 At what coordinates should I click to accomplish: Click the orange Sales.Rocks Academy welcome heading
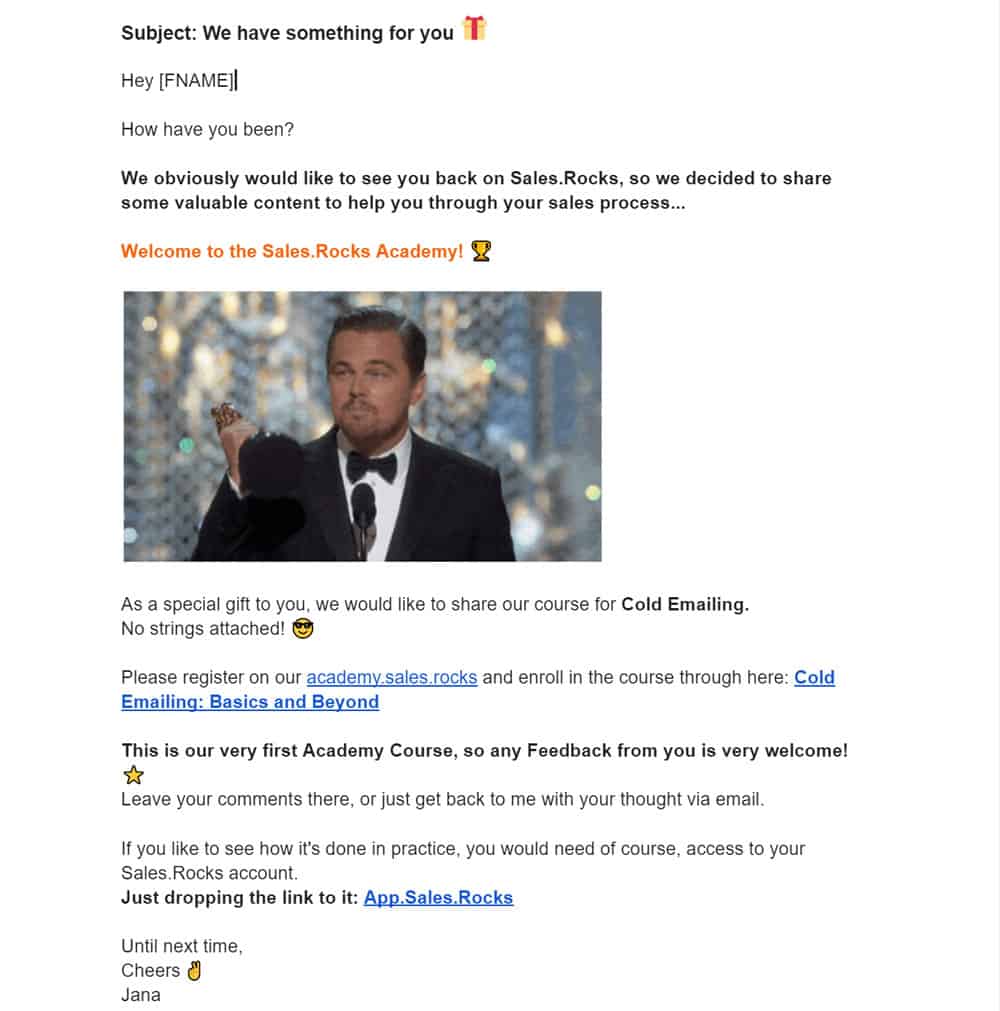[292, 251]
